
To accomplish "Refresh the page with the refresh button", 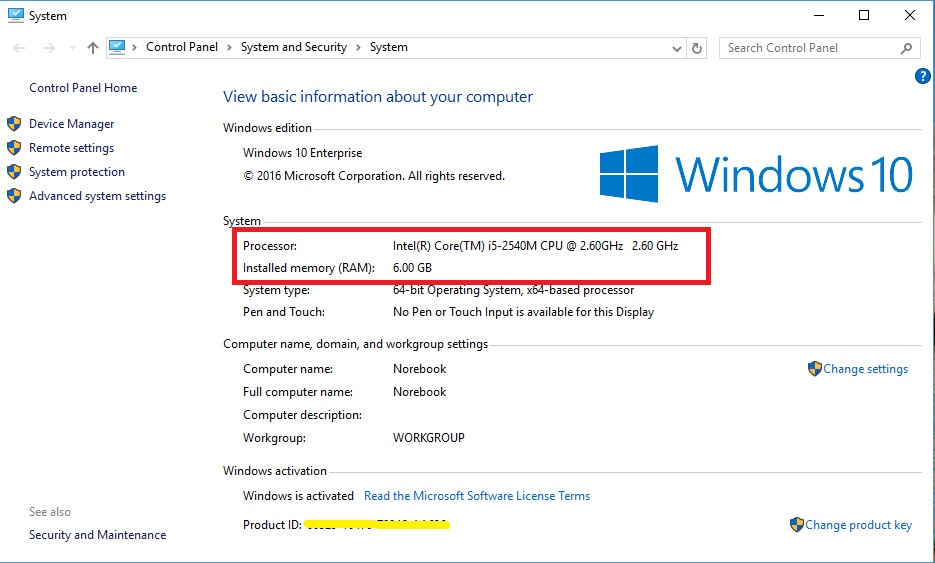I will [x=696, y=48].
